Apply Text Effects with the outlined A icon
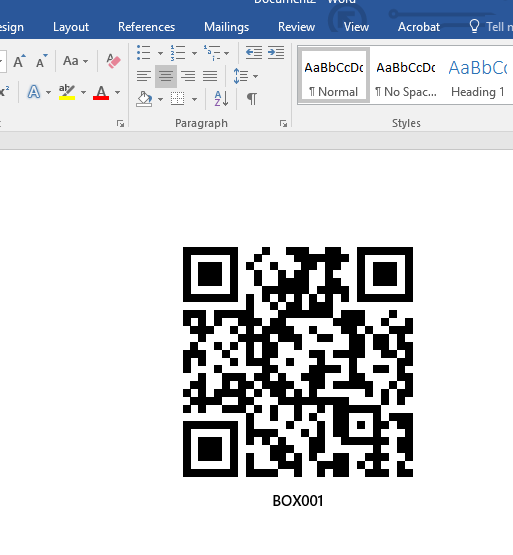Screen dimensions: 513x555 pos(34,92)
